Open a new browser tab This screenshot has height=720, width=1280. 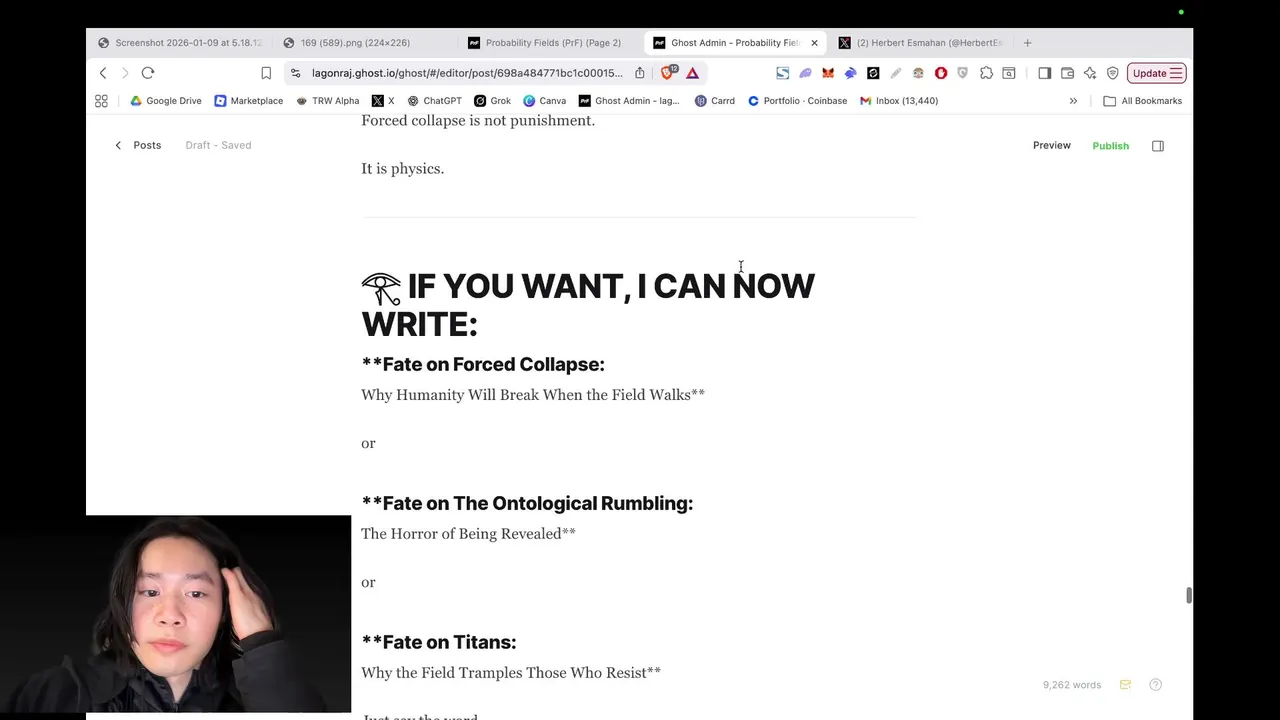tap(1027, 43)
